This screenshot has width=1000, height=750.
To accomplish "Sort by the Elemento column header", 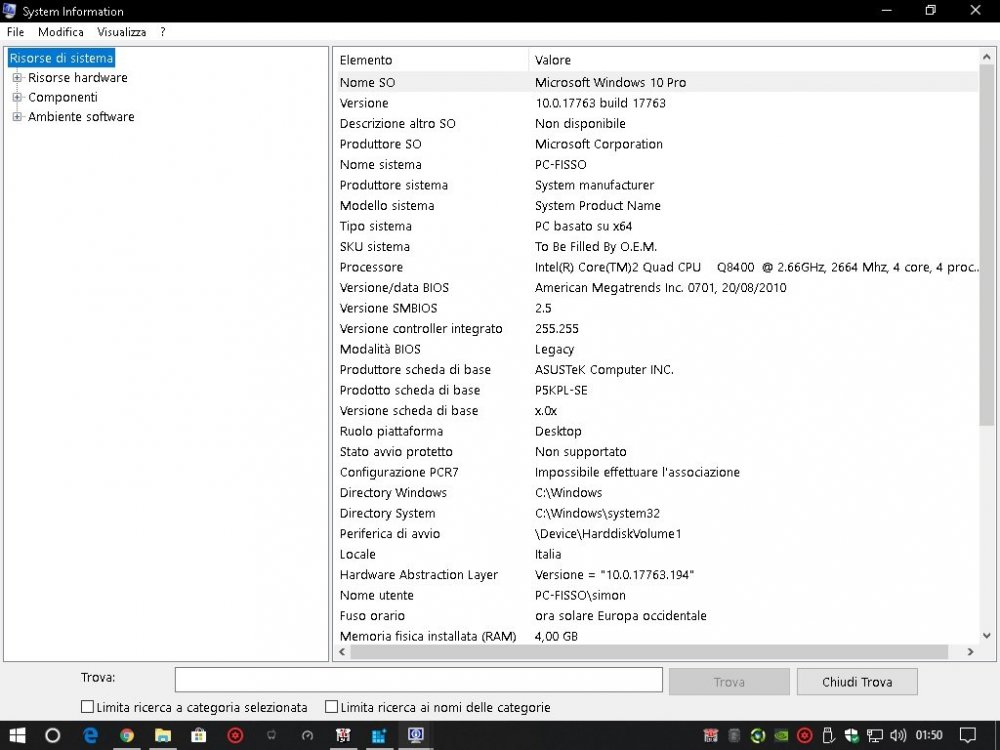I will click(x=431, y=60).
